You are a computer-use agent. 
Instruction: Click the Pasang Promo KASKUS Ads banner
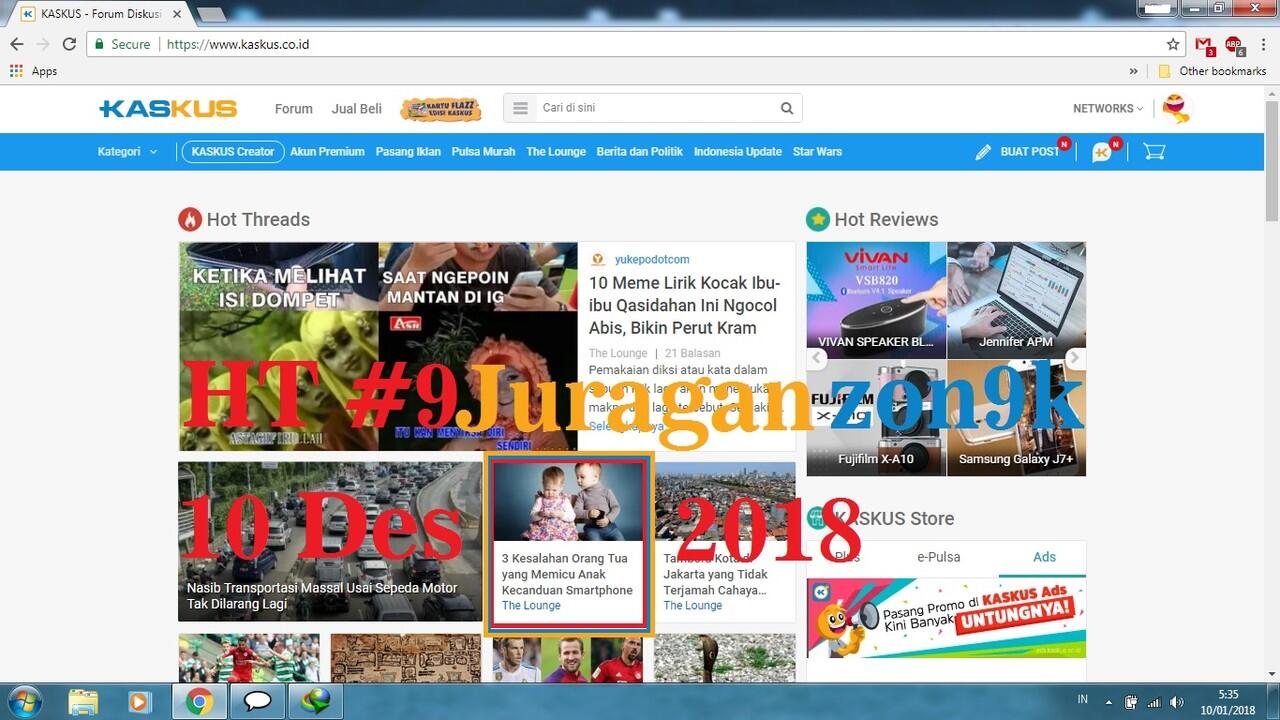pyautogui.click(x=946, y=618)
